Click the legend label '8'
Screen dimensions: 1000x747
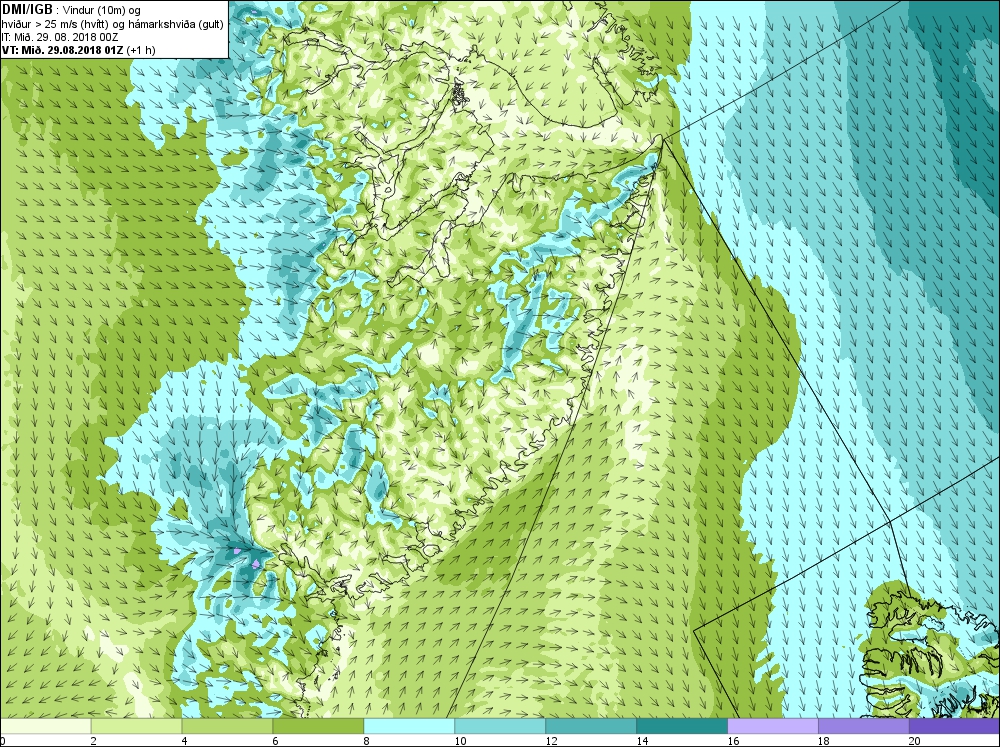point(366,741)
